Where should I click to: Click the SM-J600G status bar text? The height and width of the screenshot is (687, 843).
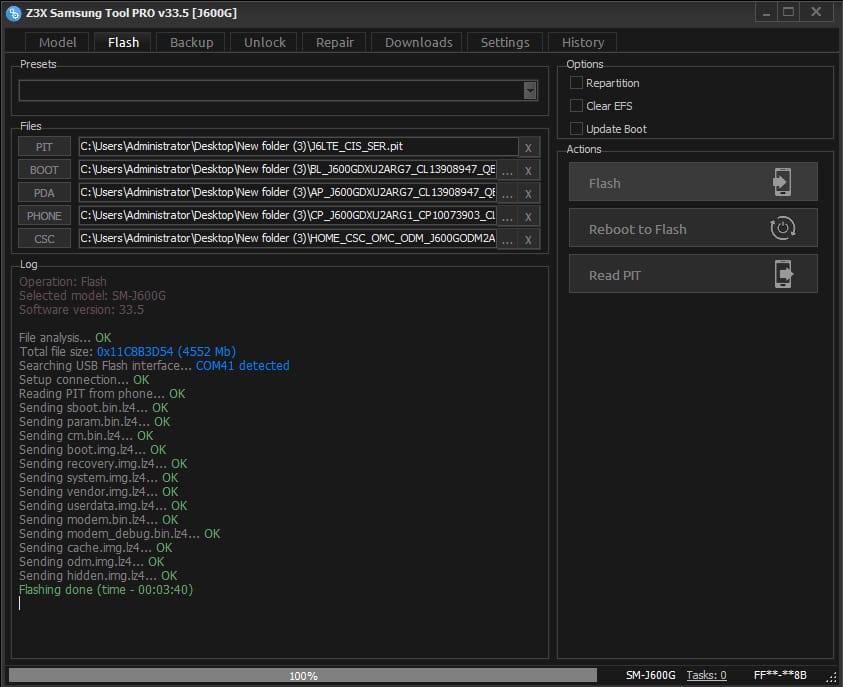(x=651, y=675)
